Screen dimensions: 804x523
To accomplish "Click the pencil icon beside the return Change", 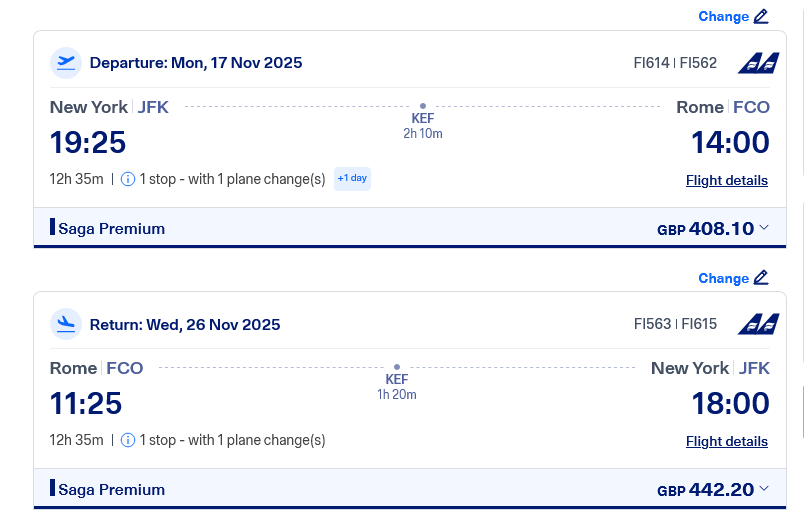I will click(762, 278).
